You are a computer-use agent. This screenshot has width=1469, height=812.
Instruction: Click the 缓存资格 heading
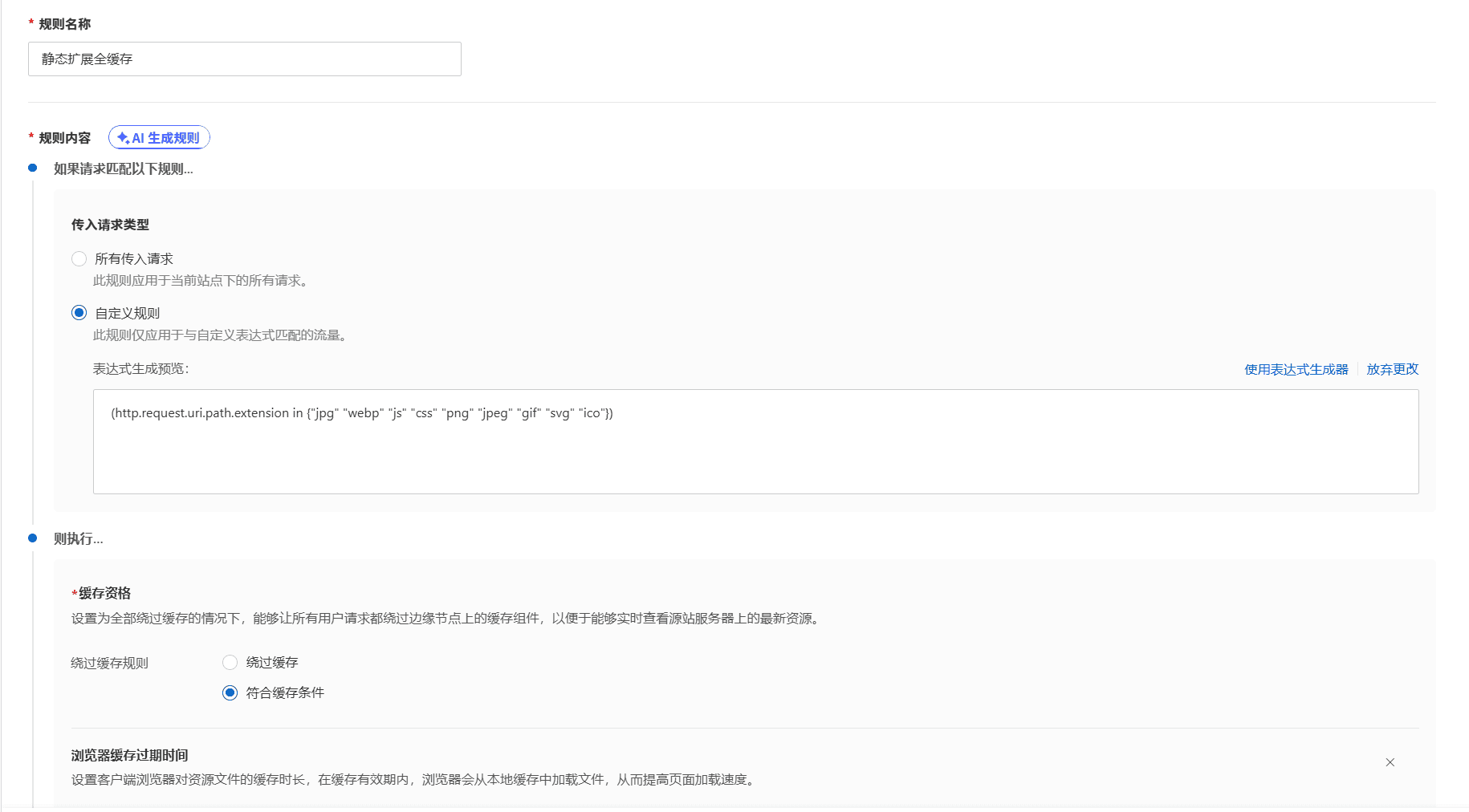104,593
